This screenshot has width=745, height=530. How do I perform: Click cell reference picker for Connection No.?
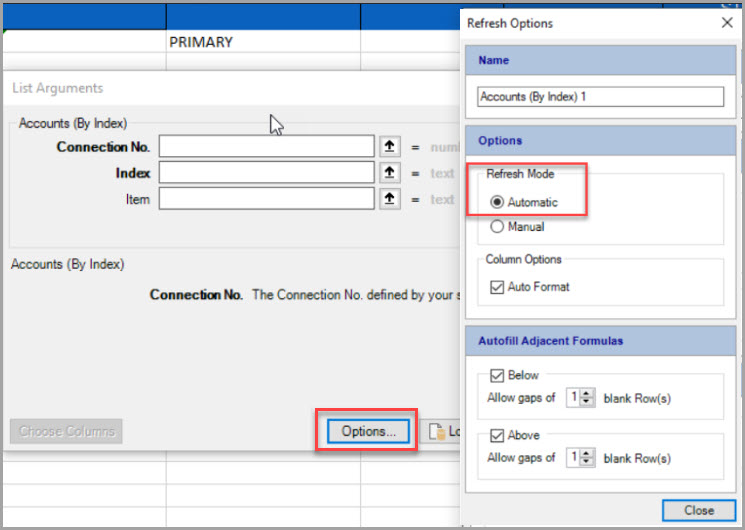[x=391, y=147]
